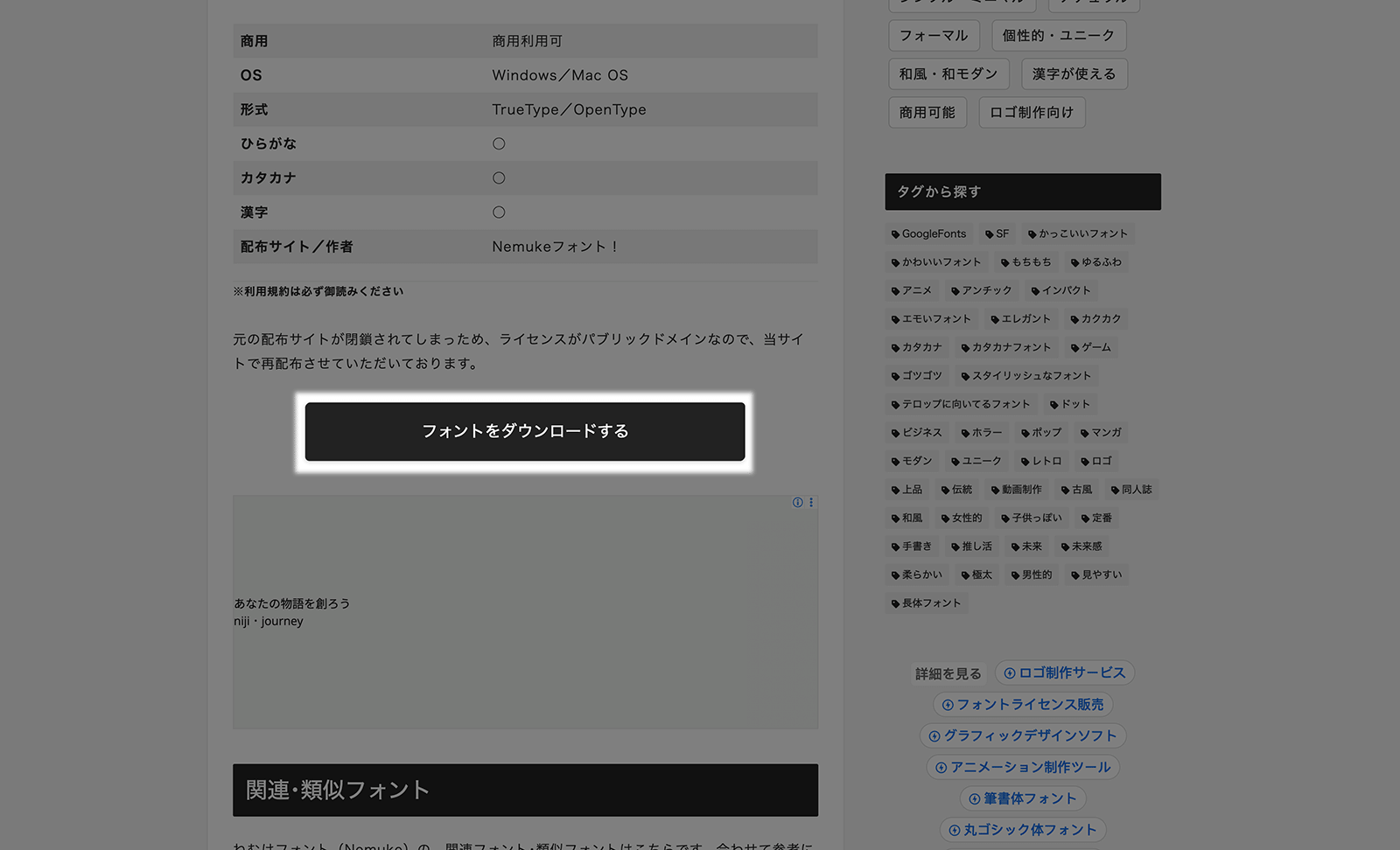Select the GoogleFonts tag
This screenshot has width=1400, height=850.
pos(928,234)
